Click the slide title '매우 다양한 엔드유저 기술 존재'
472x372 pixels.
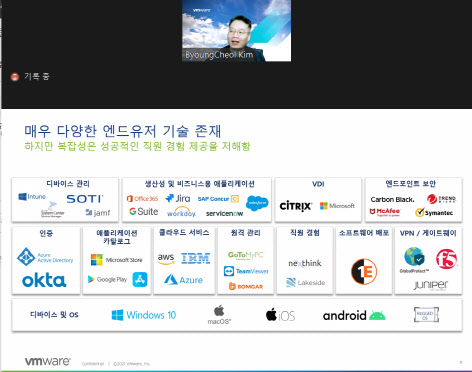(x=123, y=131)
